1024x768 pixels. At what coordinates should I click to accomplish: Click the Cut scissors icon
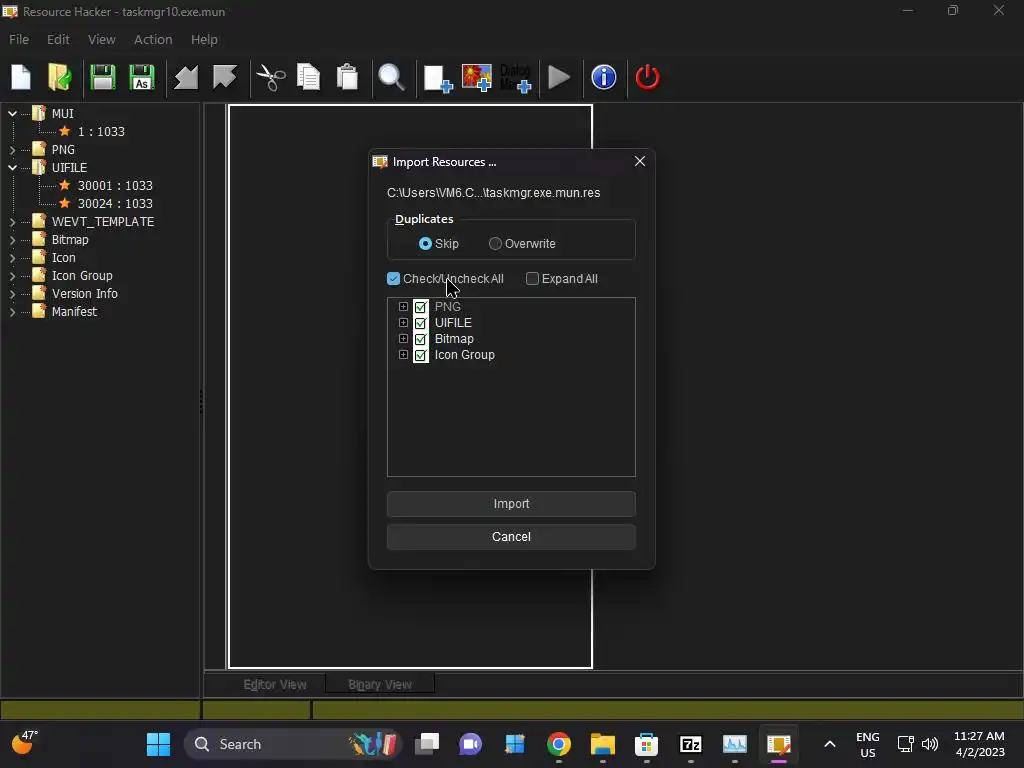click(270, 78)
